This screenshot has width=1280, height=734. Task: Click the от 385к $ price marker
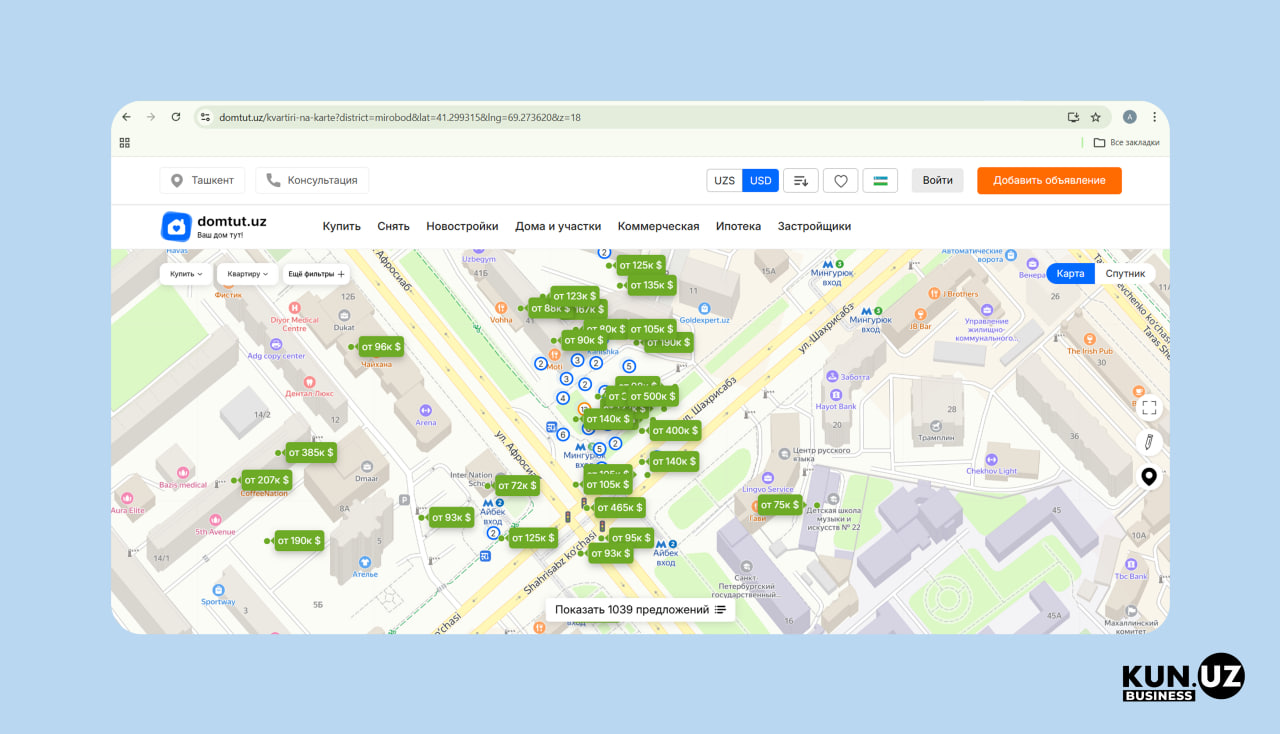311,453
